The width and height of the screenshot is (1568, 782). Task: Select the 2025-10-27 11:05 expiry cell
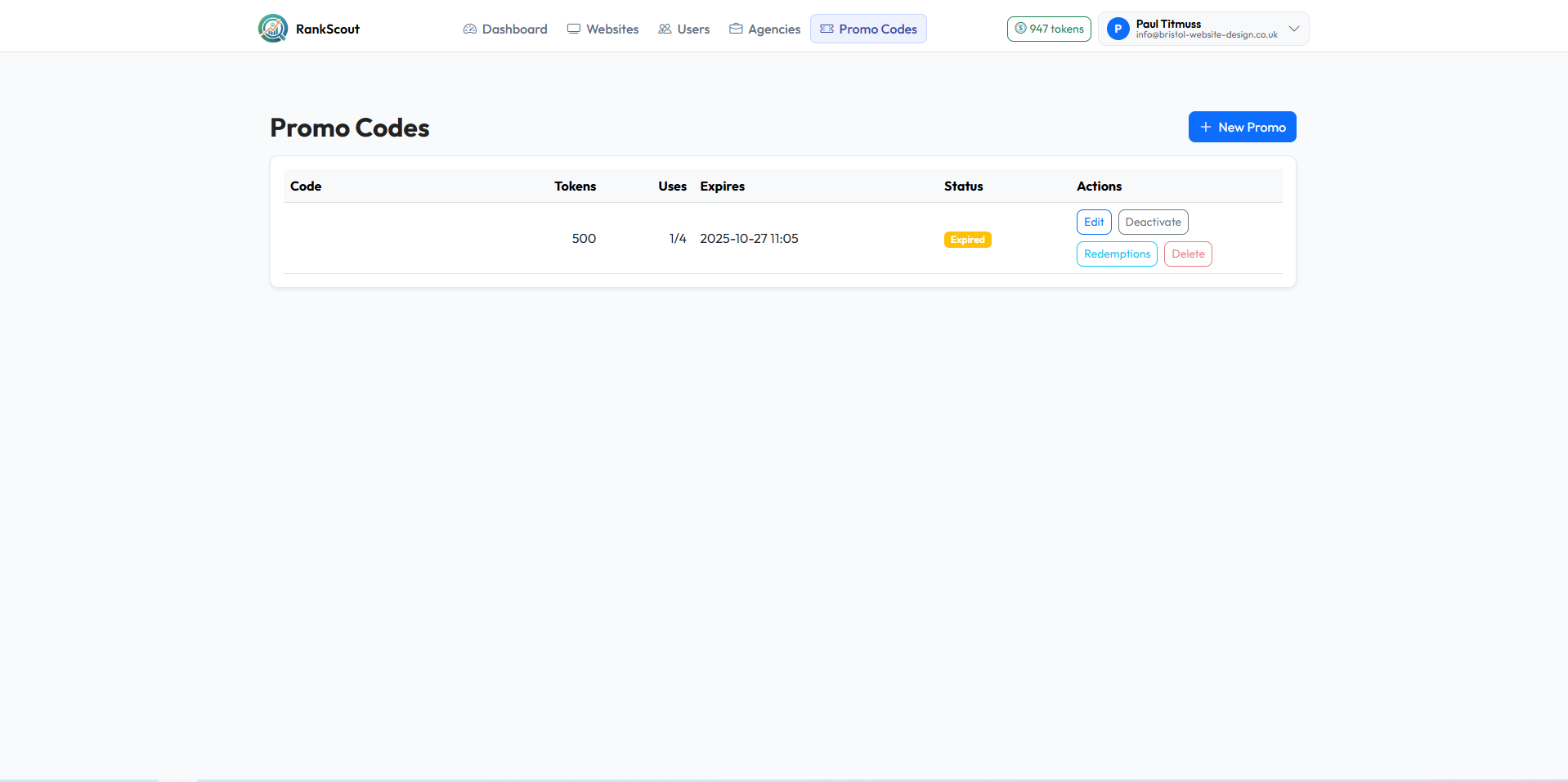point(749,239)
